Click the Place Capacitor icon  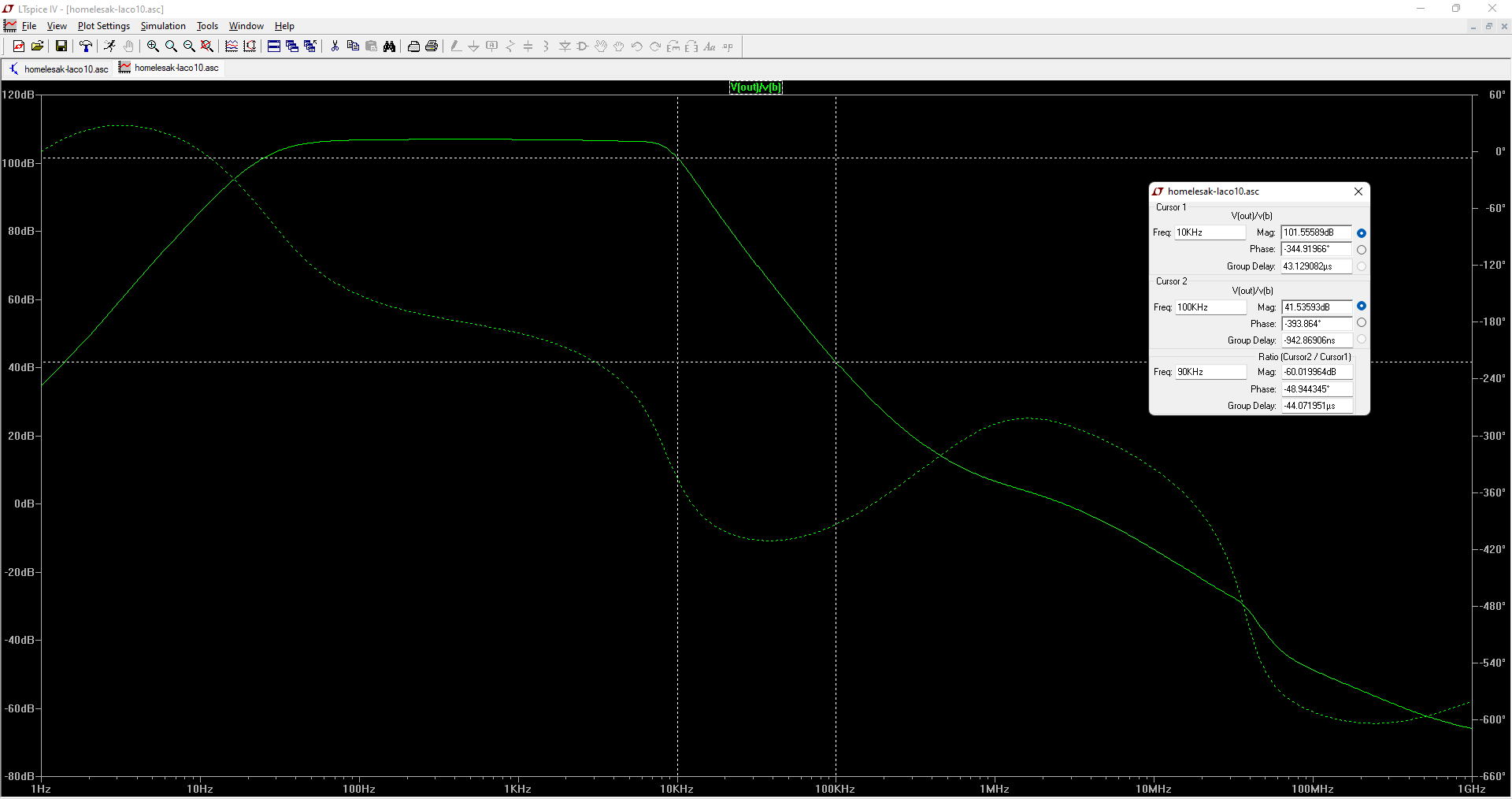(x=528, y=46)
